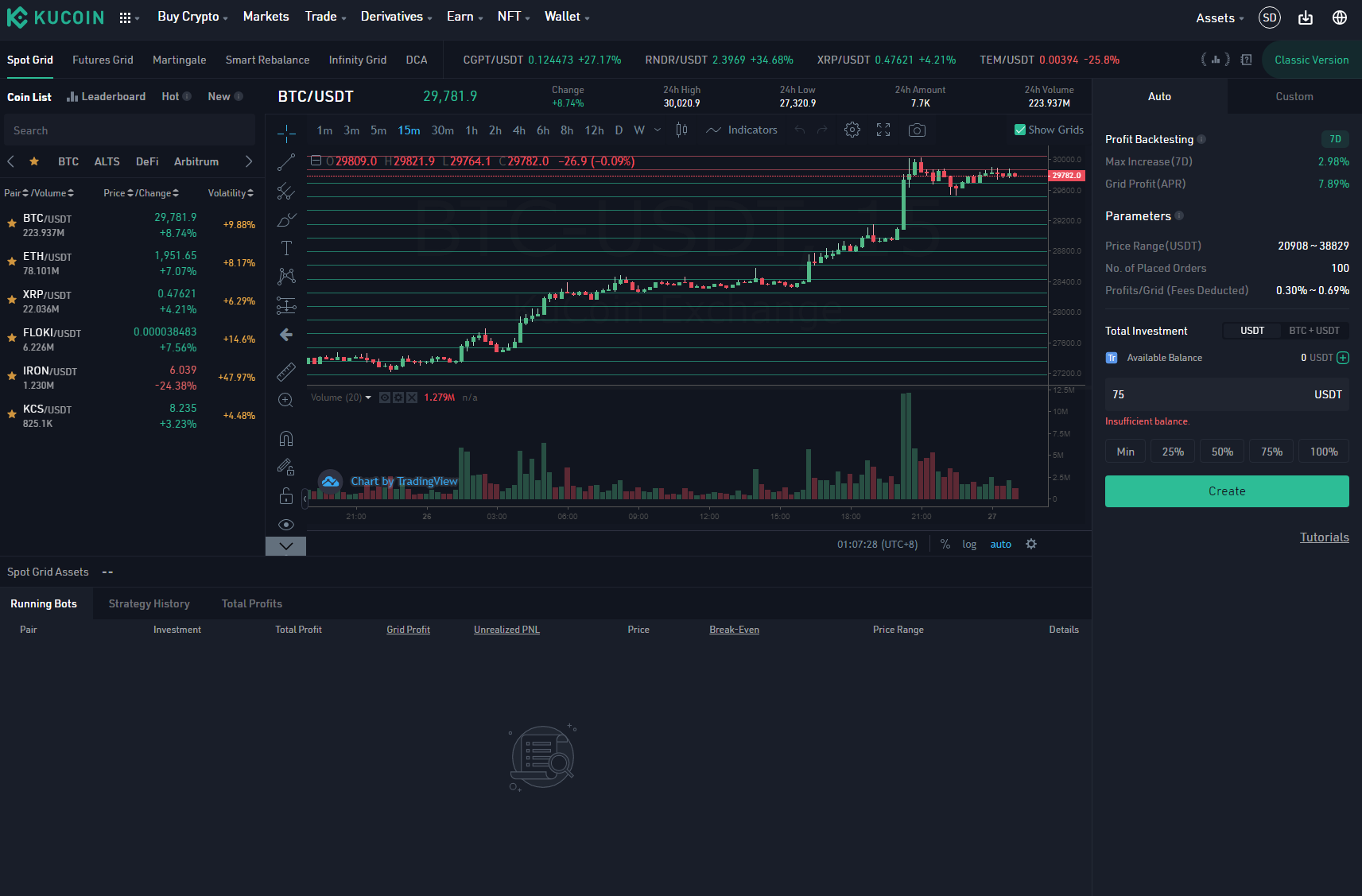Open axis settings gear at chart bottom

point(1031,544)
